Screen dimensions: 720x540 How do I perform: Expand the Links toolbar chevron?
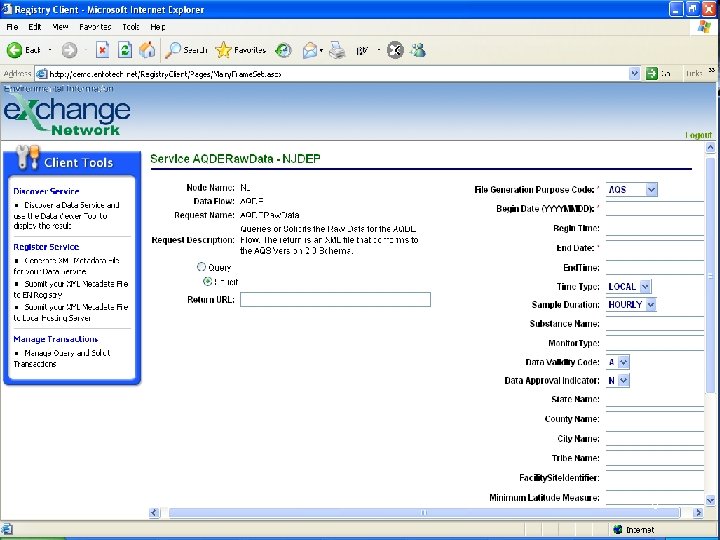(x=711, y=70)
